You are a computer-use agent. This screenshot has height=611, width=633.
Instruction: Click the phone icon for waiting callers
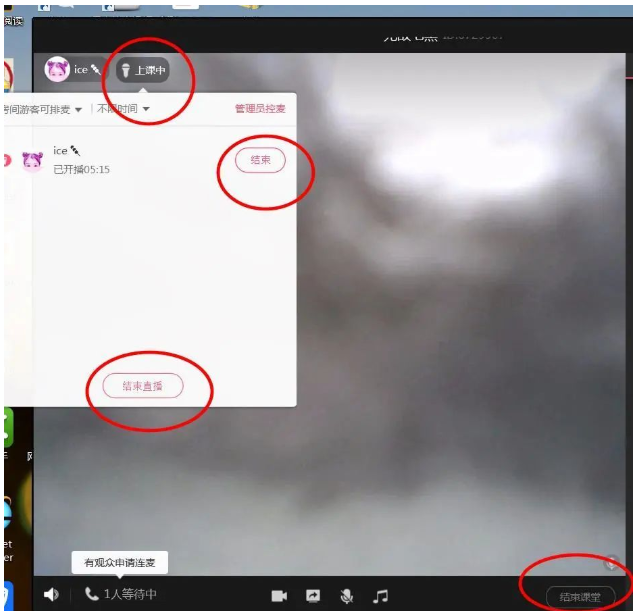pos(92,595)
